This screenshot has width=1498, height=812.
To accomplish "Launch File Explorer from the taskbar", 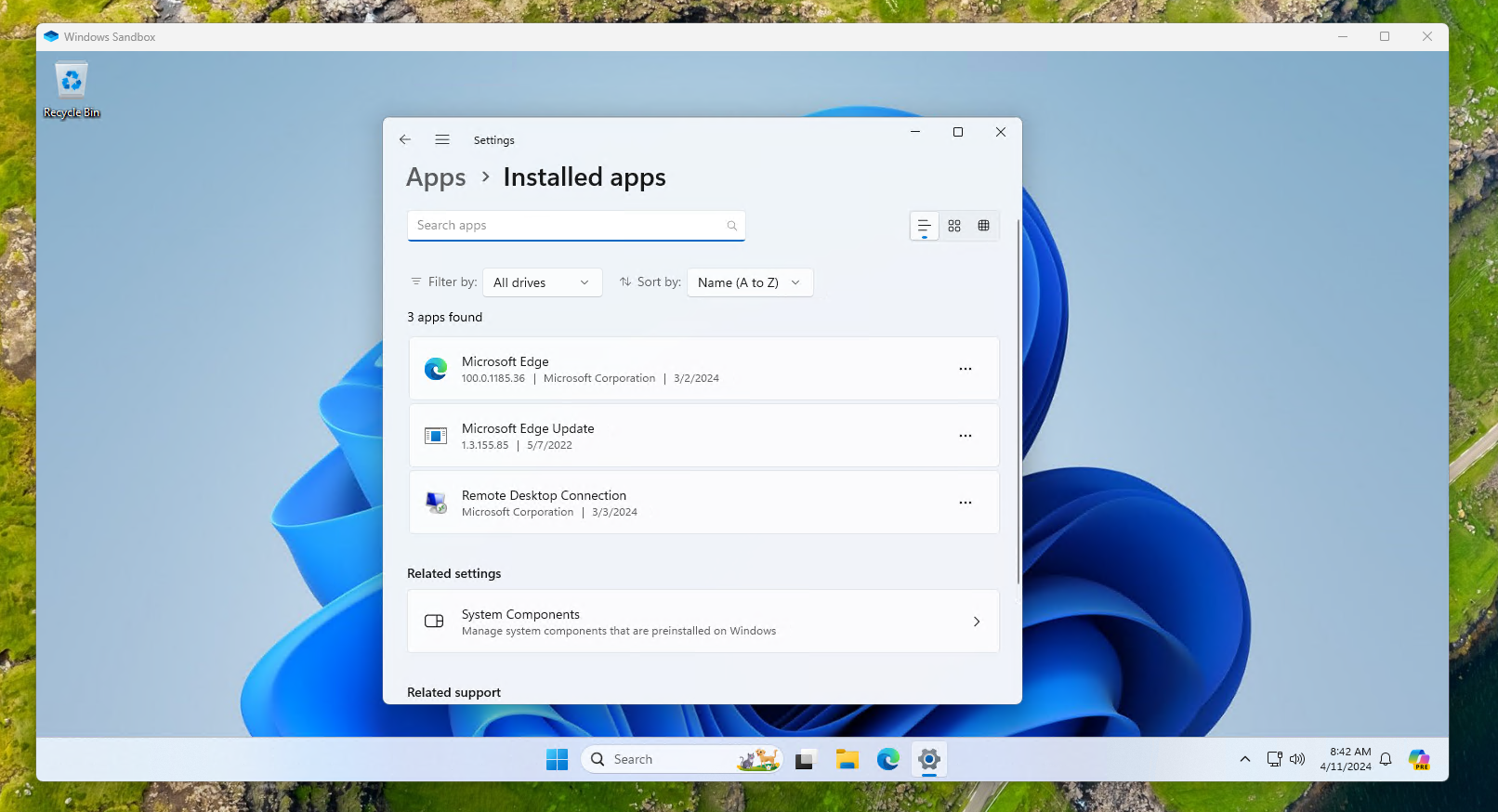I will (847, 759).
